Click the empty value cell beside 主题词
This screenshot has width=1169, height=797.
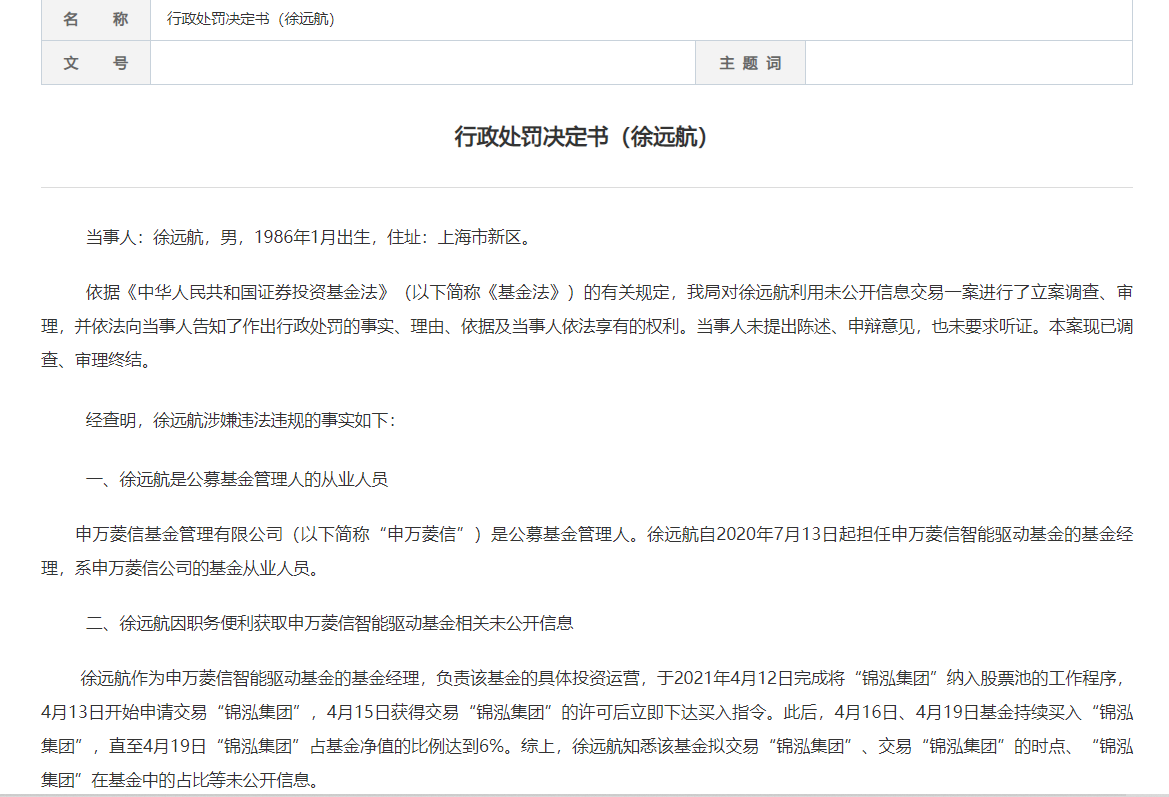(968, 63)
